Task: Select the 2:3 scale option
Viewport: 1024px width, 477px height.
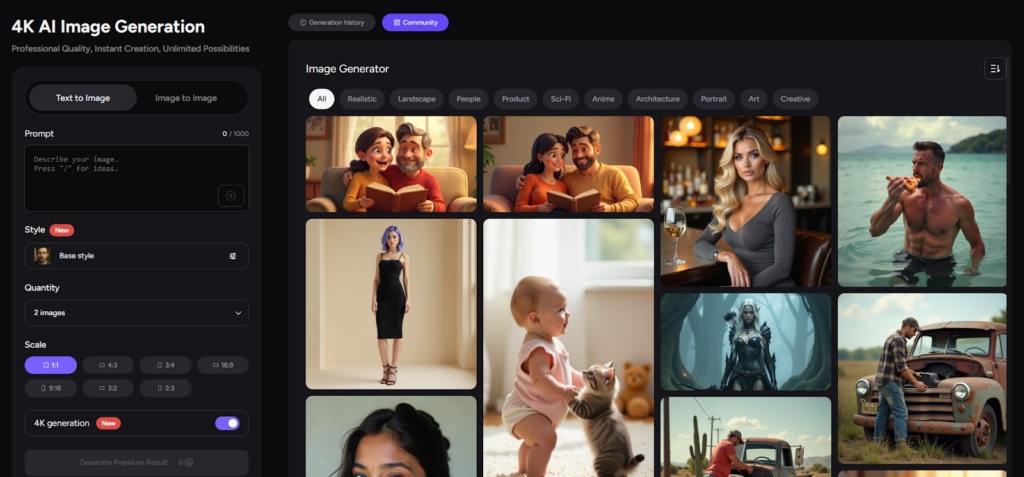Action: (x=165, y=388)
